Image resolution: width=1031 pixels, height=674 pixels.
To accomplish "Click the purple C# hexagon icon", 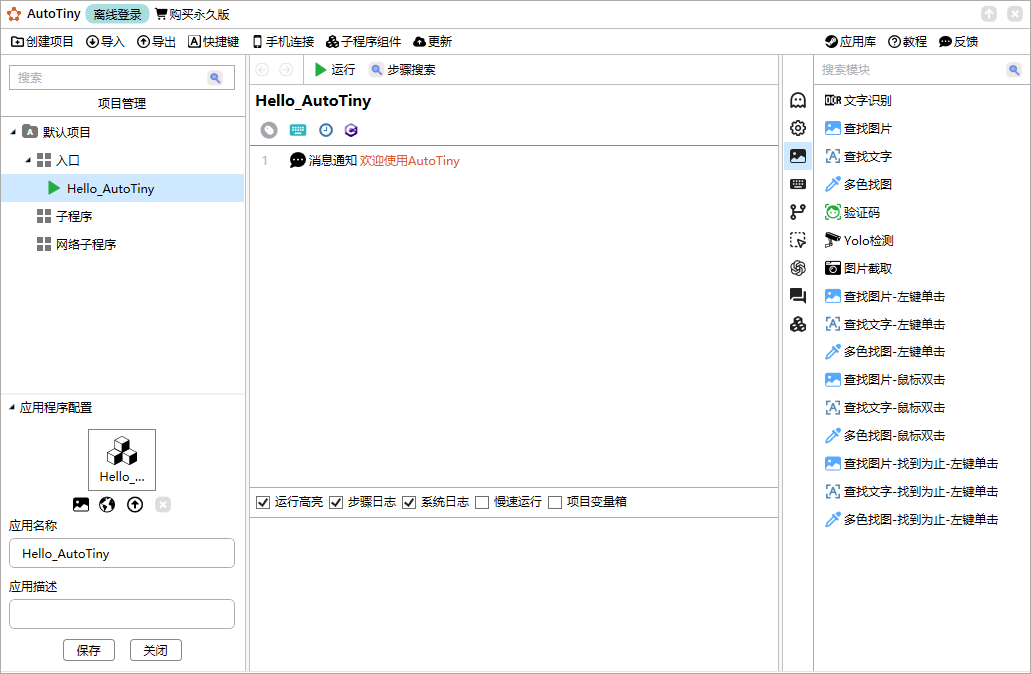I will [x=351, y=130].
